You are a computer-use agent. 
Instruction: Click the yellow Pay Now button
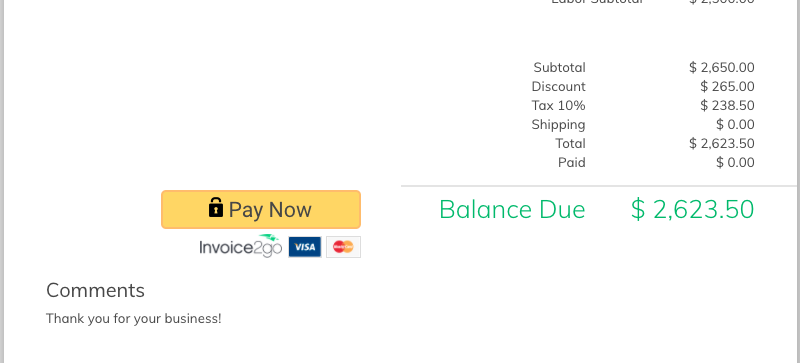pos(261,209)
